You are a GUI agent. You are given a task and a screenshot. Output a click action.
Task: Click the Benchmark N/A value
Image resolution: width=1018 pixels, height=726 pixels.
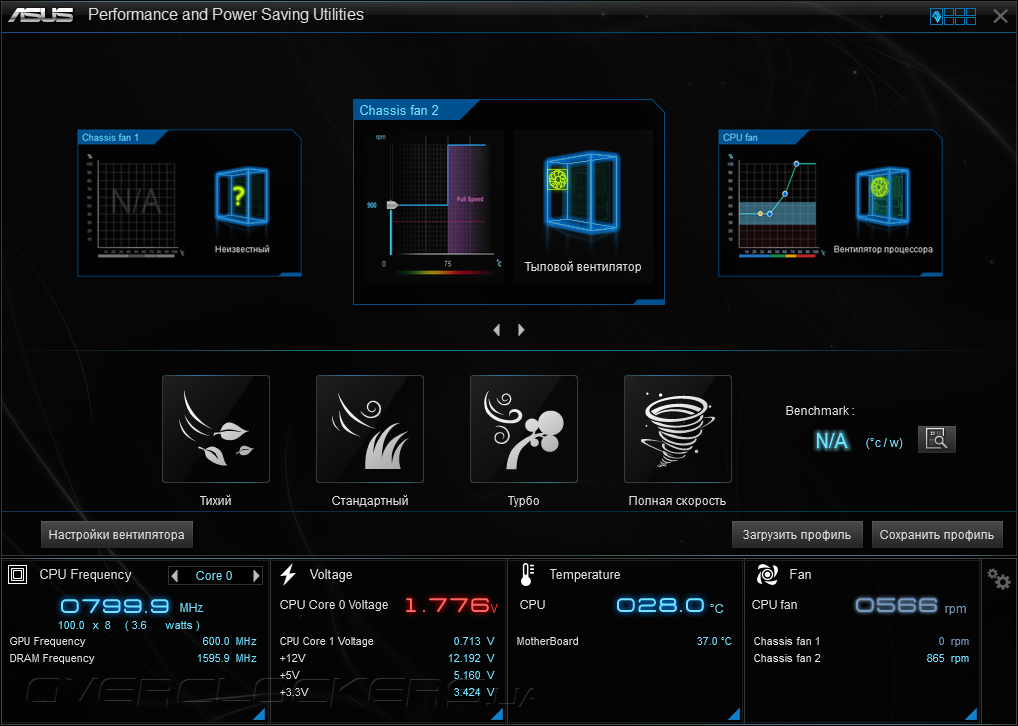(x=832, y=441)
